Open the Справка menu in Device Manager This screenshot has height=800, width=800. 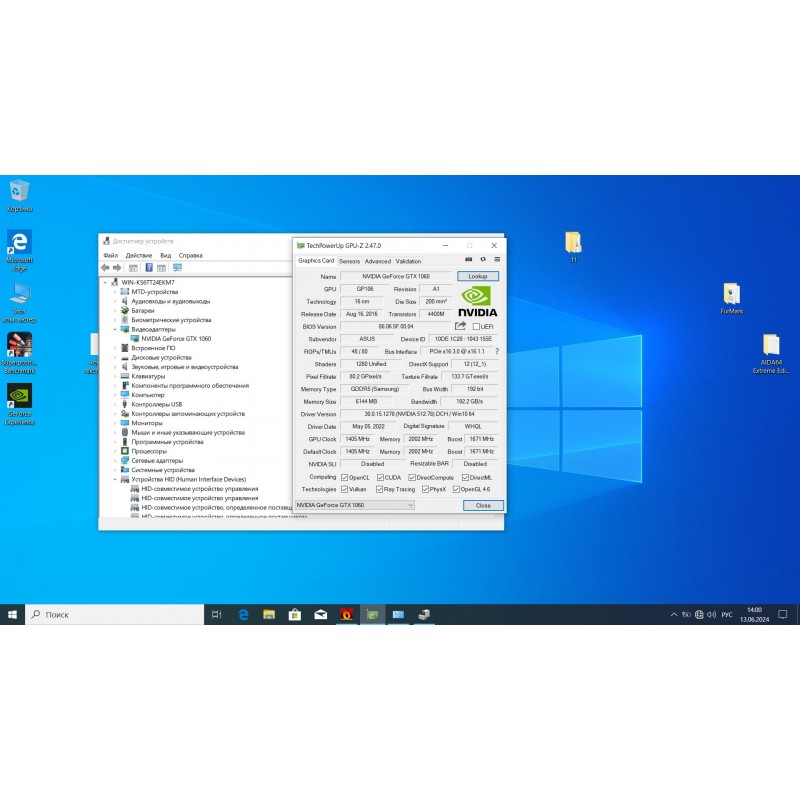(x=190, y=255)
